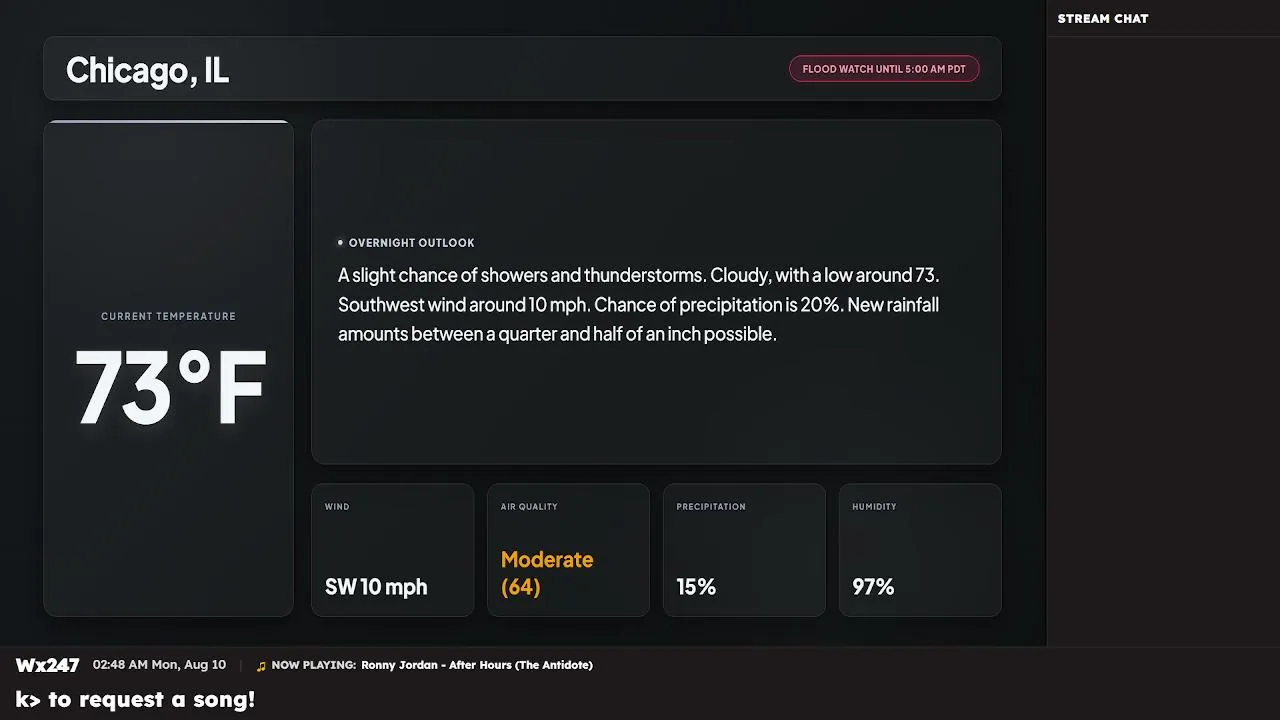The width and height of the screenshot is (1280, 720).
Task: Click the Now Playing label
Action: (313, 665)
